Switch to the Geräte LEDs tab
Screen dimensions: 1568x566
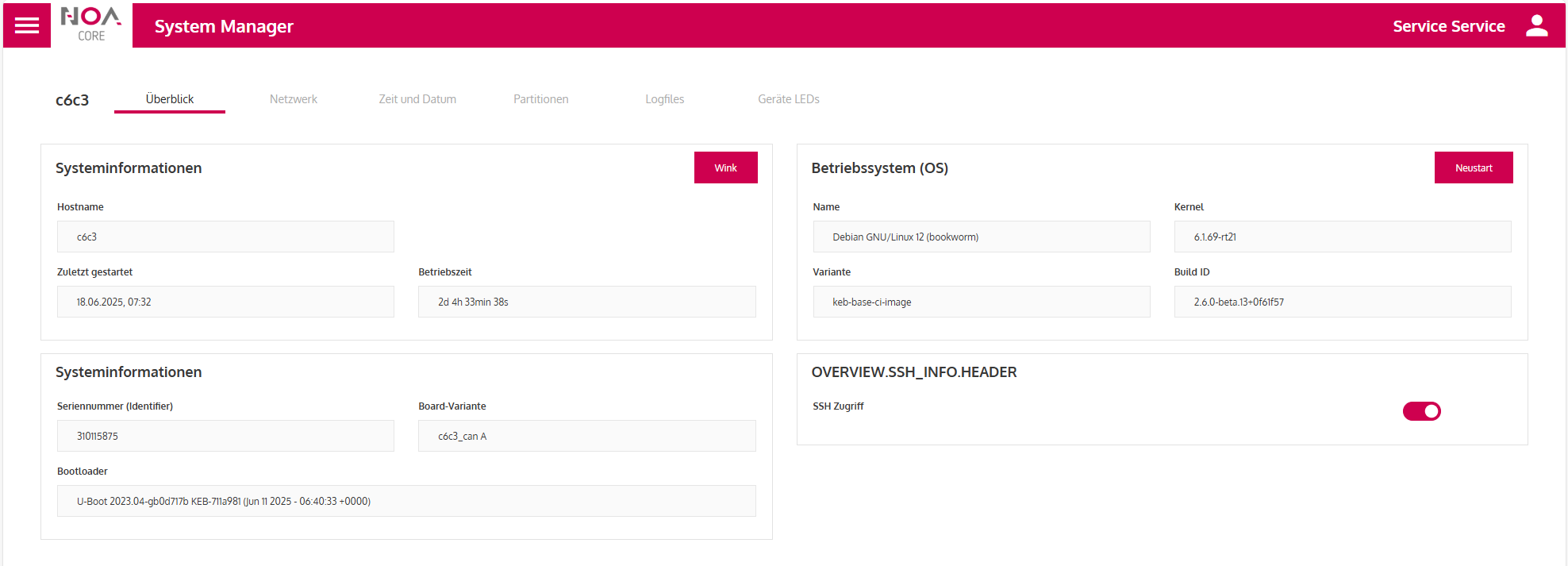click(789, 99)
